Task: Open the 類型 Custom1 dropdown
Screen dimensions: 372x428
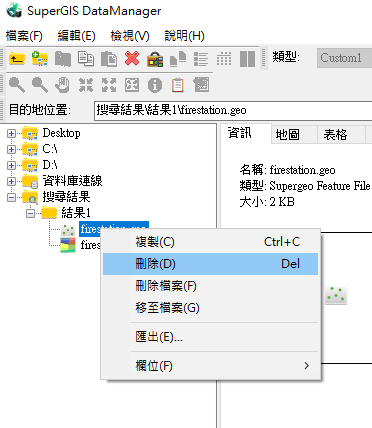Action: [345, 58]
